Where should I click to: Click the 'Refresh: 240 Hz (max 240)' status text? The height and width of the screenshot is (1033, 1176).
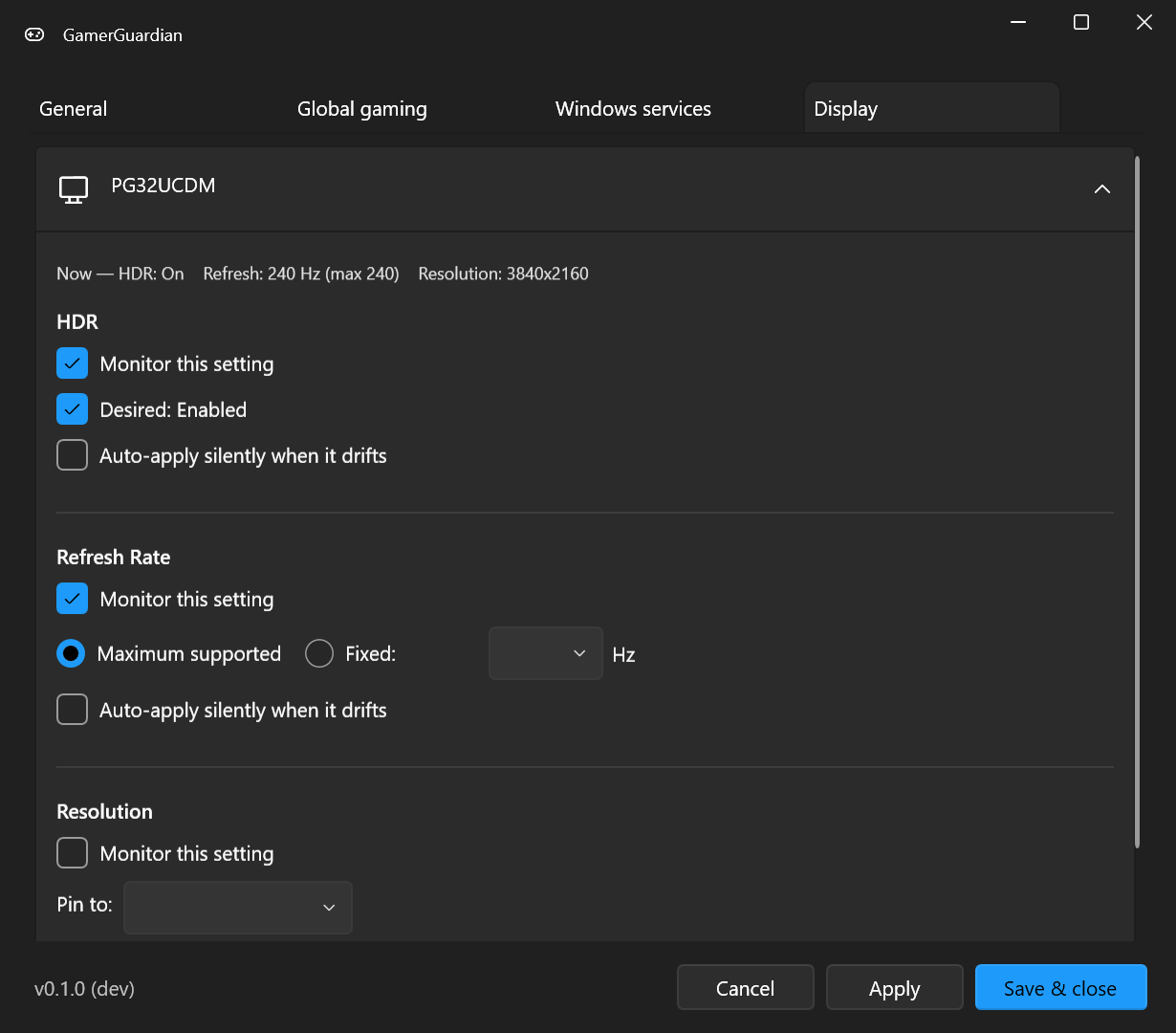click(301, 274)
